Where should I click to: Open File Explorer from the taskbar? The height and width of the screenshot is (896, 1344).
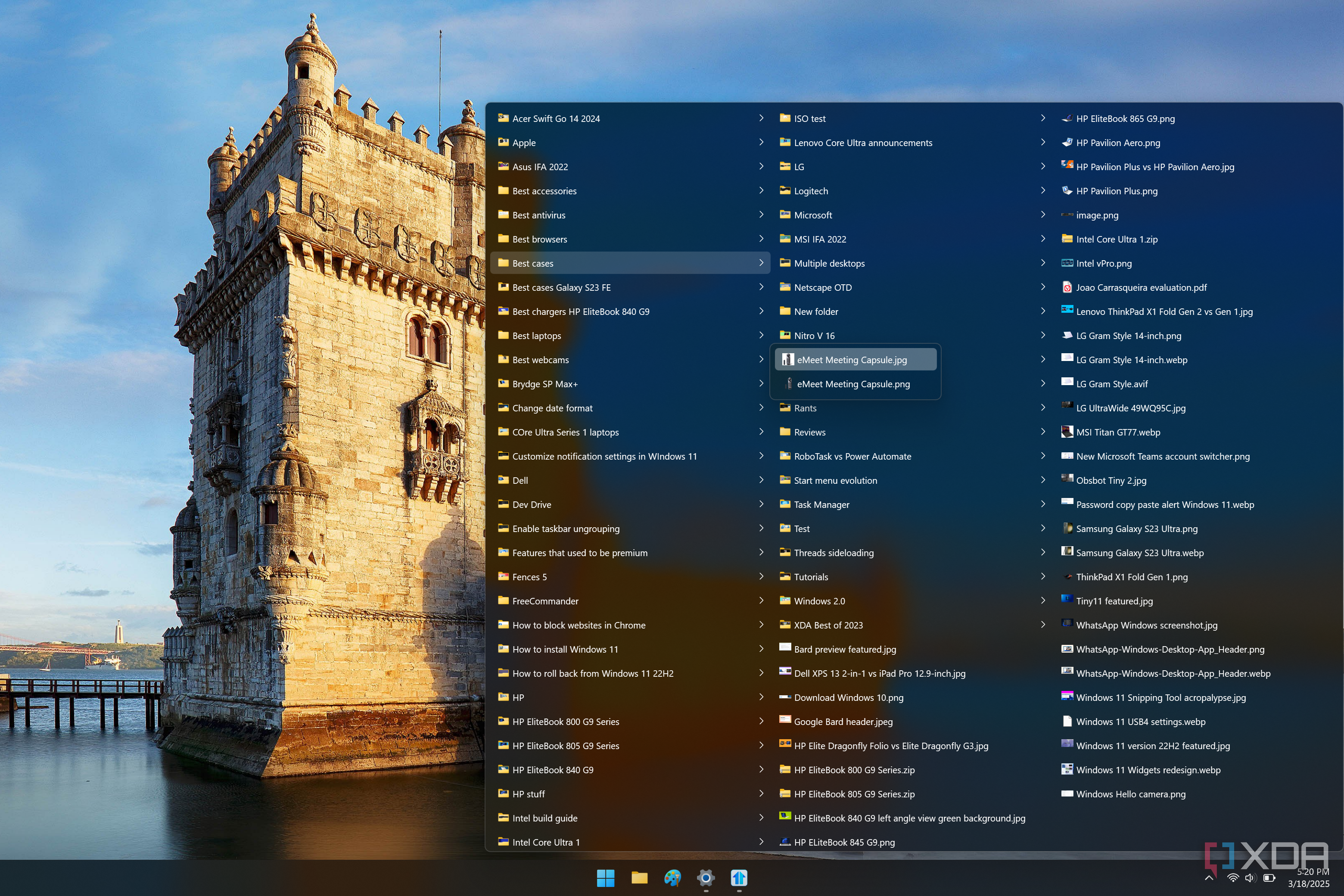(639, 878)
